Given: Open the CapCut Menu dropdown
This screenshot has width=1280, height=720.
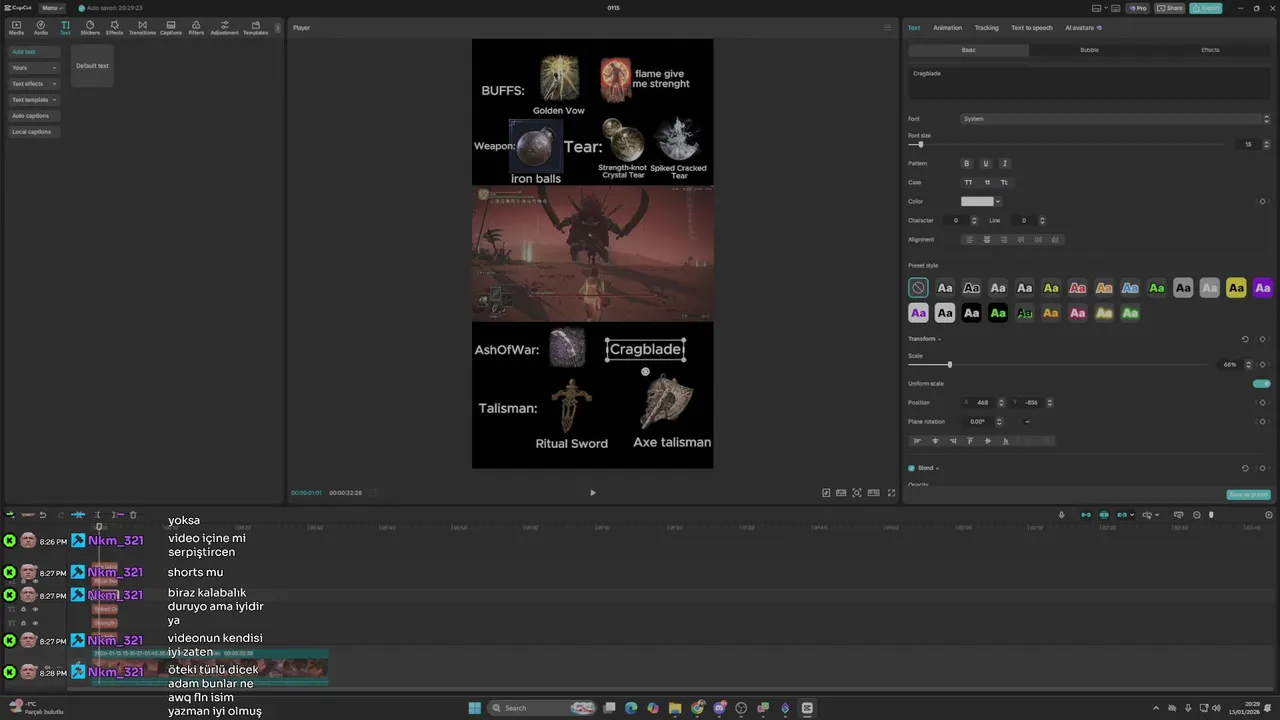Looking at the screenshot, I should pos(52,8).
